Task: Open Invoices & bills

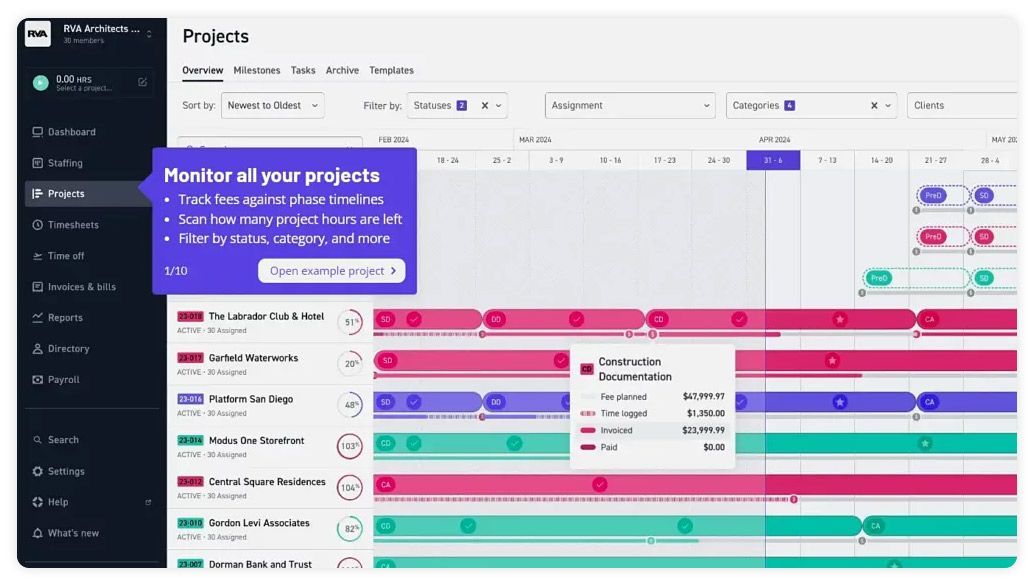Action: coord(78,287)
